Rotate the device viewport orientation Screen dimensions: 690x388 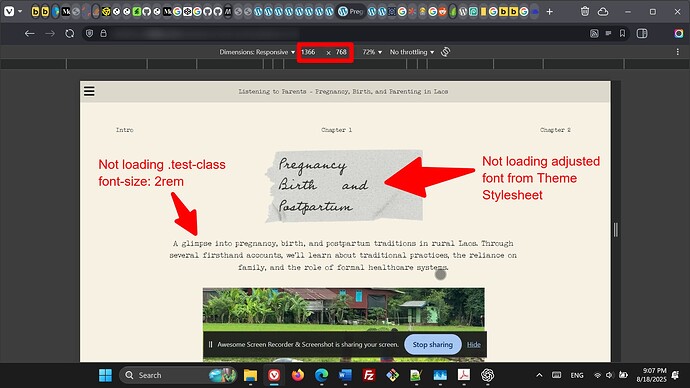tap(445, 52)
